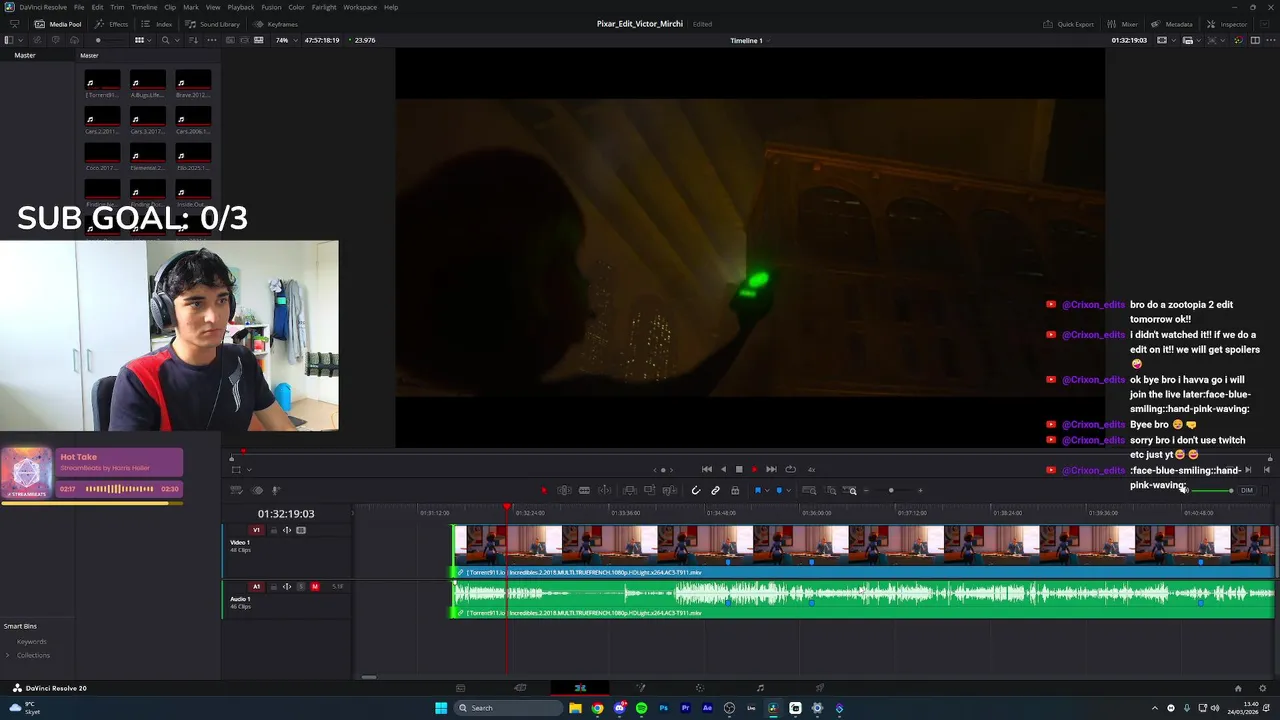Toggle Mute on Audio 1 track

tap(315, 587)
